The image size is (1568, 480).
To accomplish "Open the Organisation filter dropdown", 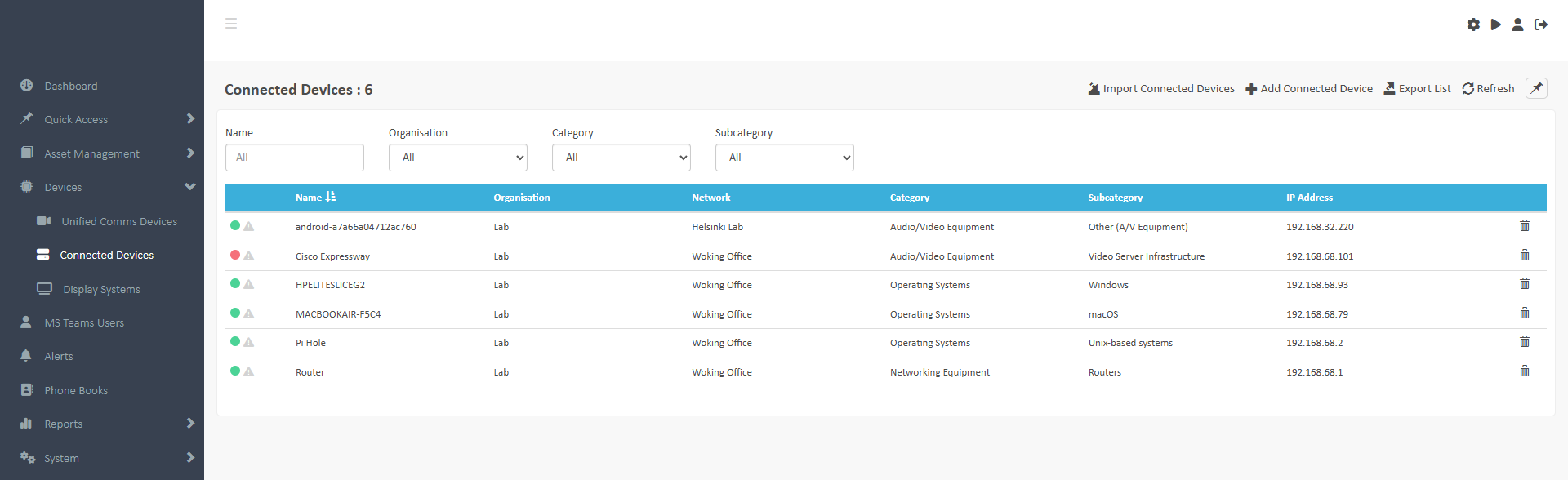I will 458,158.
